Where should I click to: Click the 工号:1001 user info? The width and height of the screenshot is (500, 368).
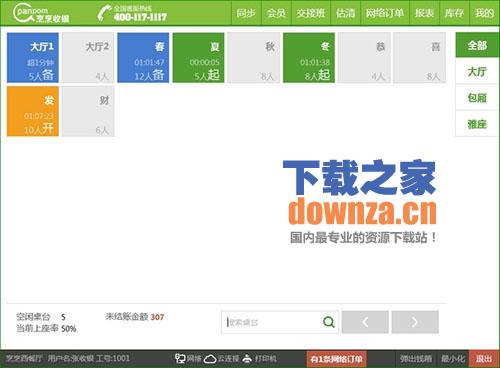pos(112,358)
